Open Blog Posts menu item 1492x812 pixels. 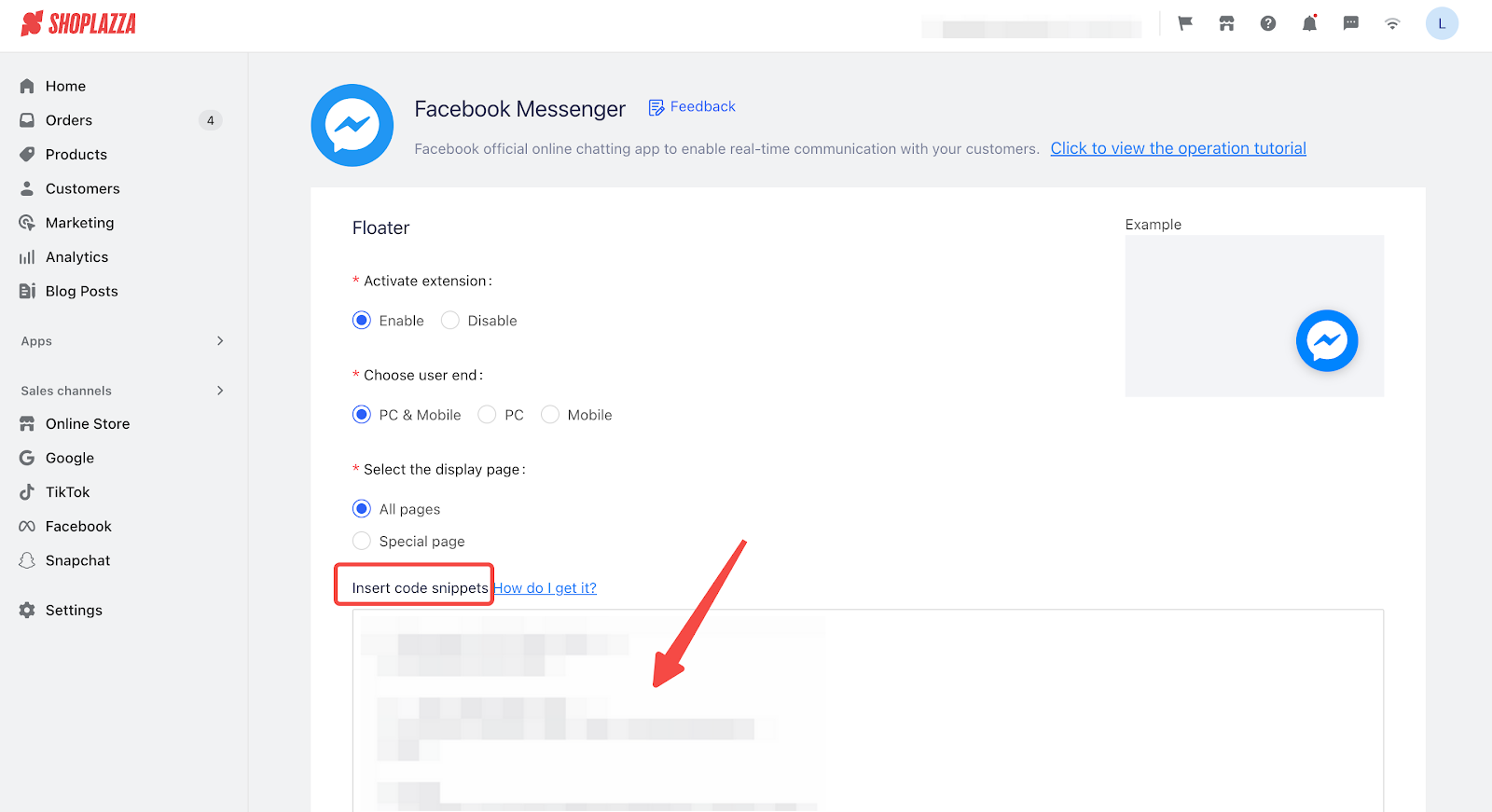point(82,291)
